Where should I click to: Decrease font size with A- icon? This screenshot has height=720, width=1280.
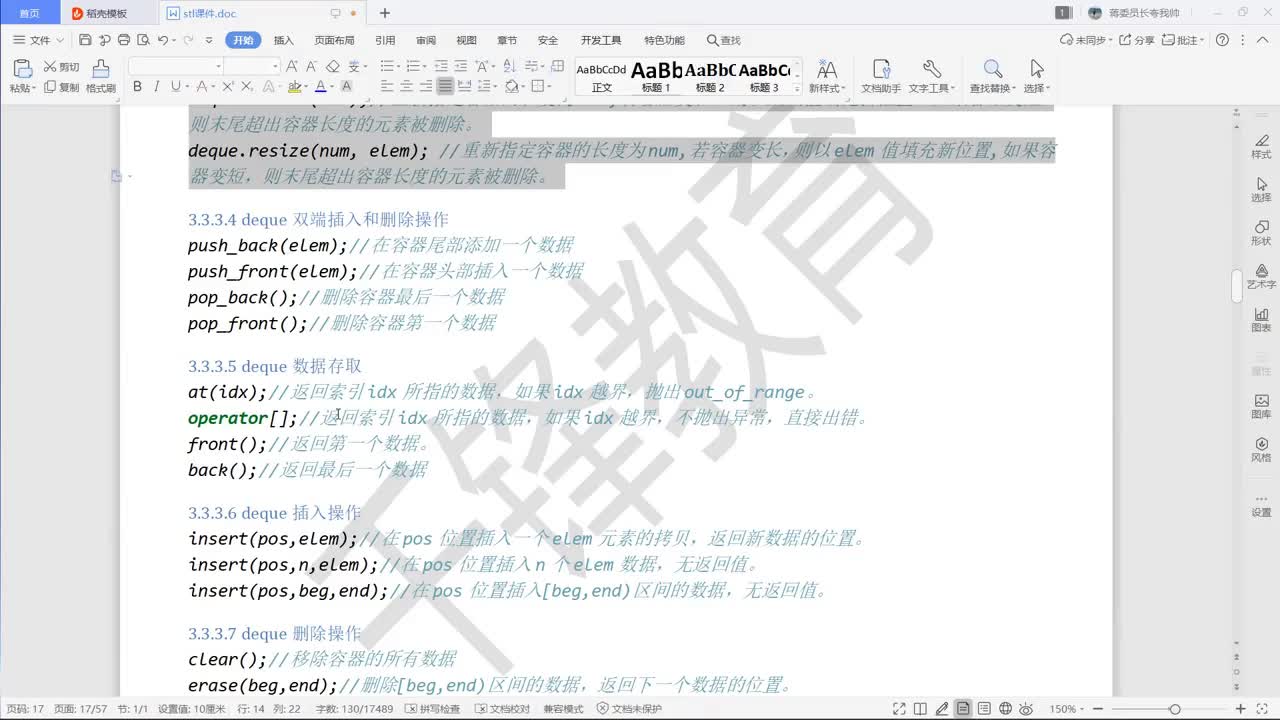(312, 66)
